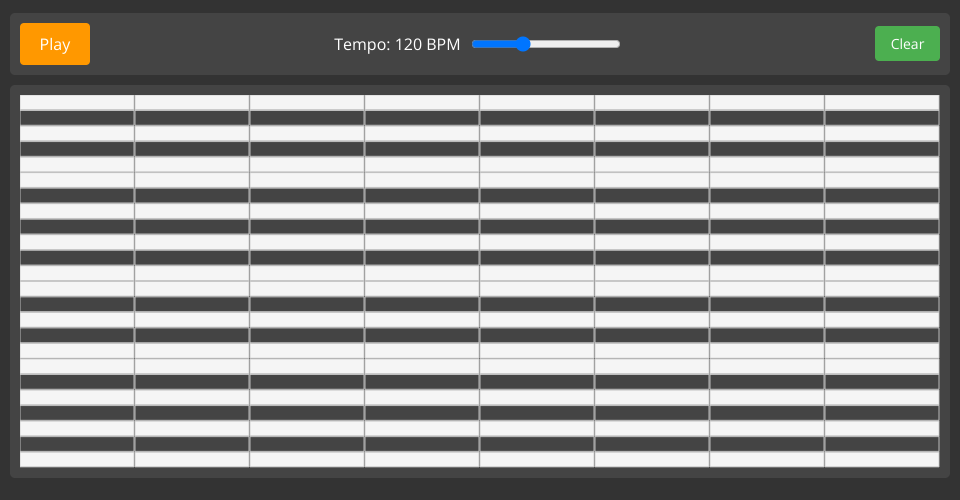Viewport: 960px width, 500px height.
Task: Activate top-row note cell in the fifth column
Action: coord(537,102)
